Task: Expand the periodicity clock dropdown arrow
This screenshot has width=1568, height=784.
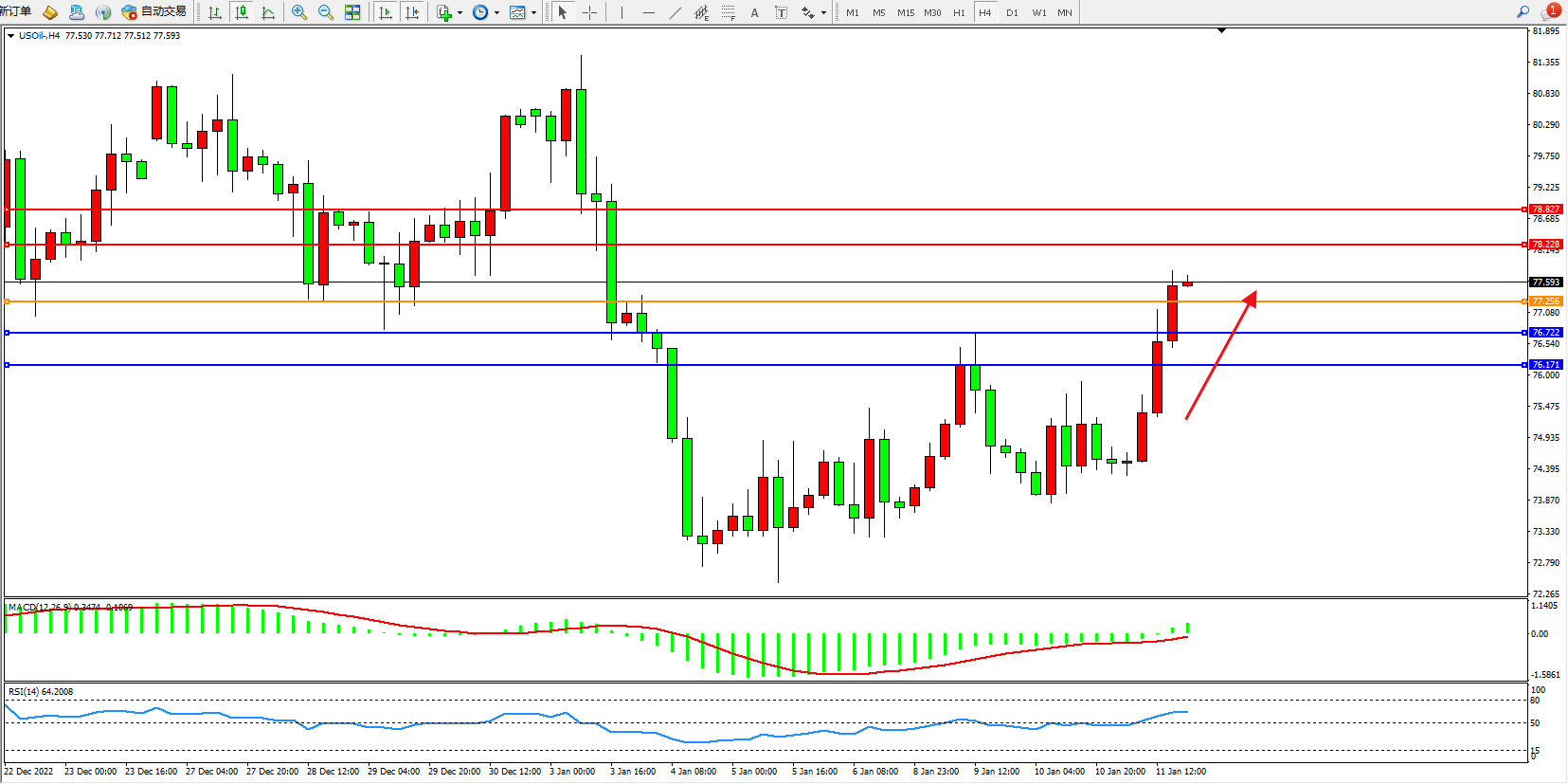Action: coord(496,13)
